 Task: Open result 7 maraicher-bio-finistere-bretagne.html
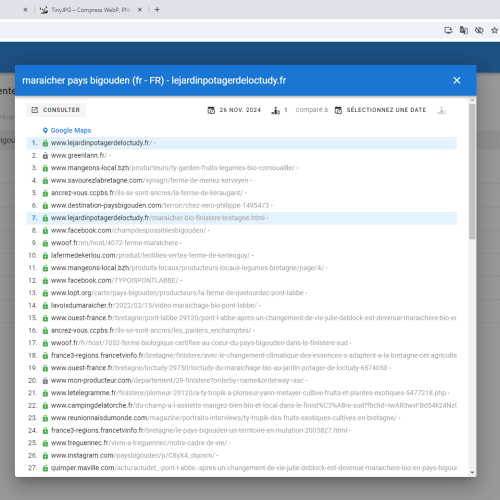click(x=158, y=218)
